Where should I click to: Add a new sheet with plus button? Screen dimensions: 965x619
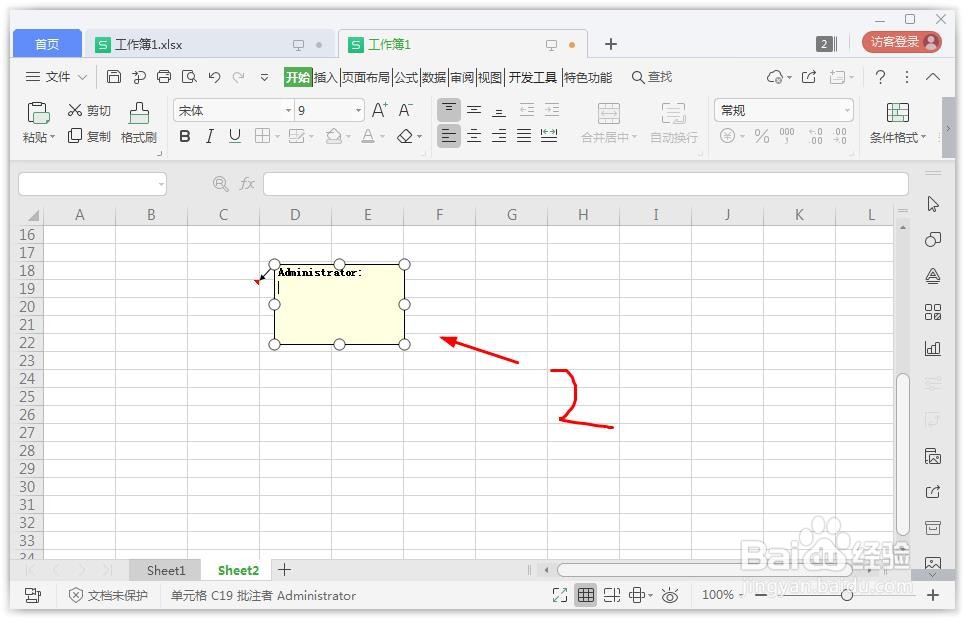coord(284,570)
